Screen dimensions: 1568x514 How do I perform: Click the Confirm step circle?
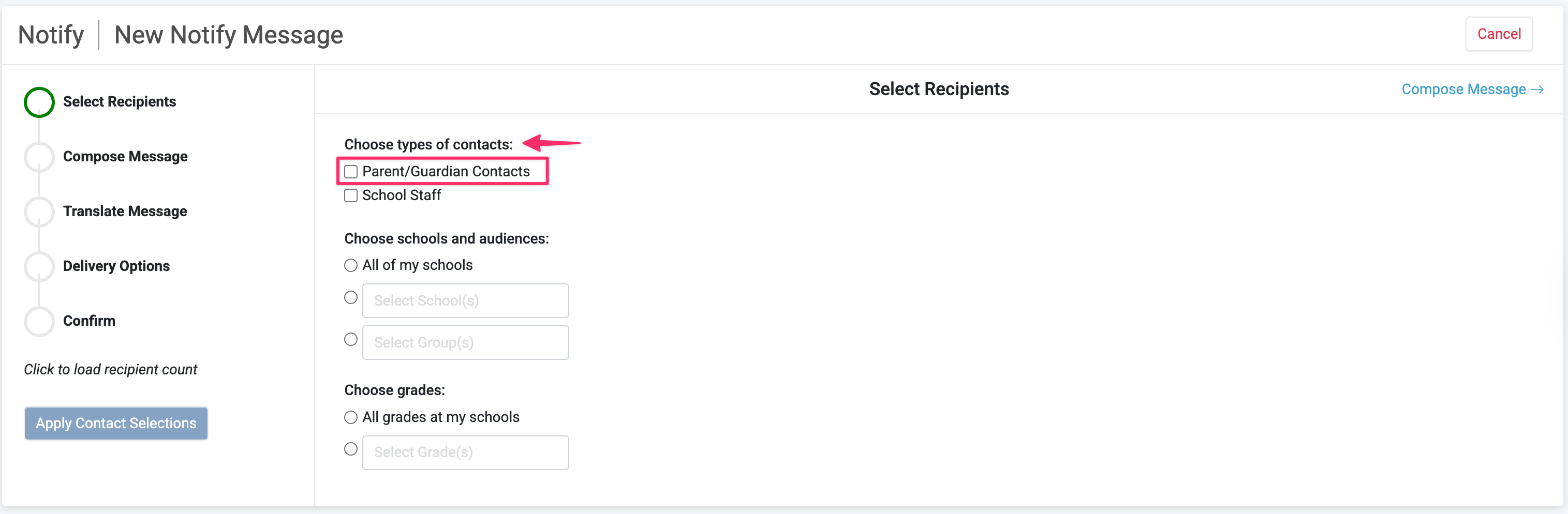[x=39, y=321]
